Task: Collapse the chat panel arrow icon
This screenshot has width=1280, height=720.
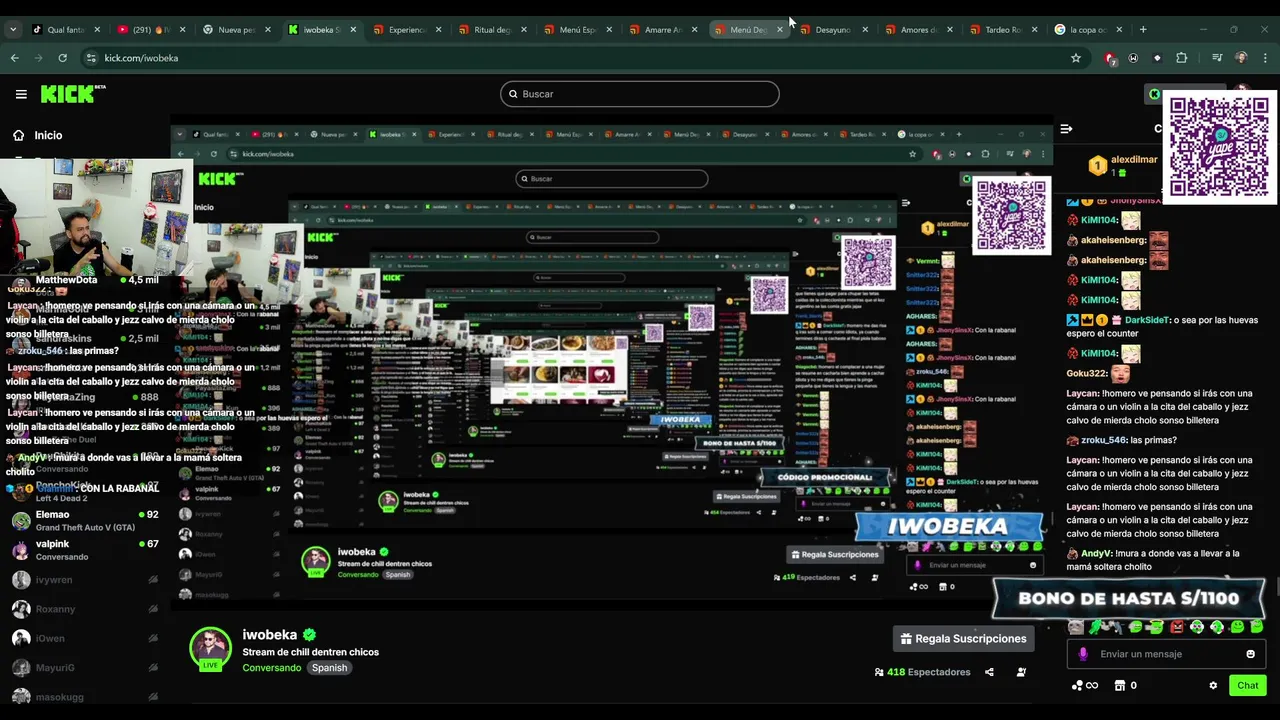Action: click(x=1066, y=129)
